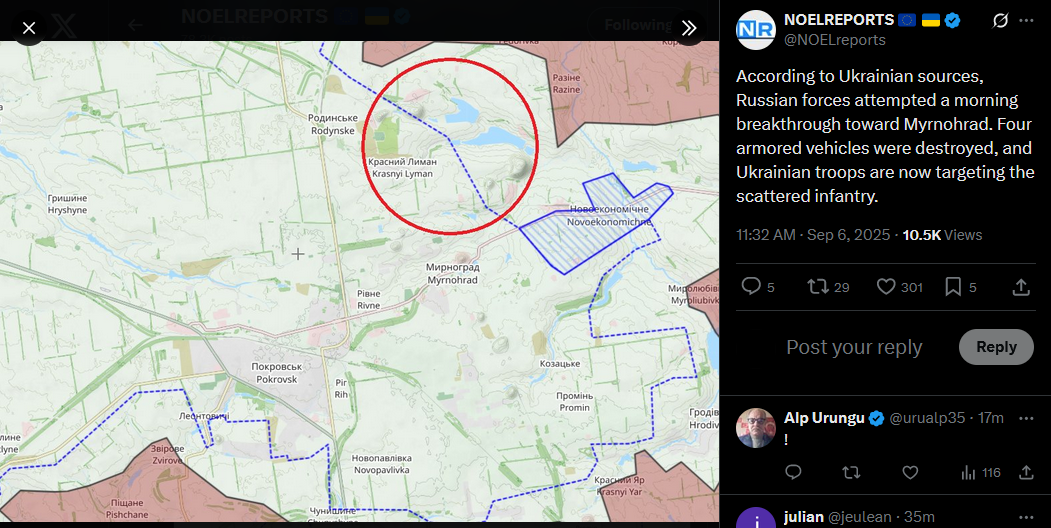
Task: Click the Zvirove label on the map
Action: tap(166, 454)
